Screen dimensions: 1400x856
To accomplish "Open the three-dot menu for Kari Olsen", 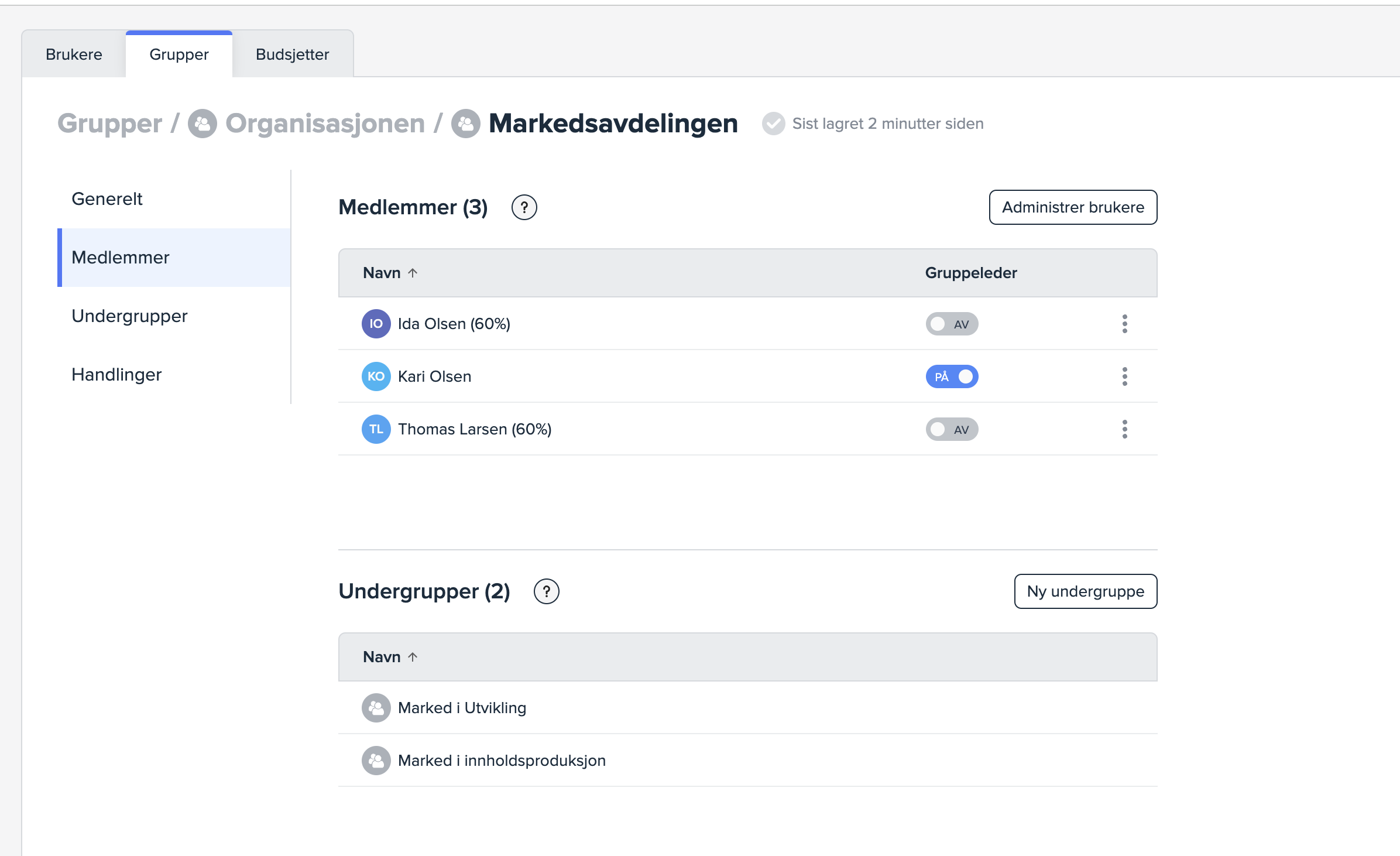I will coord(1124,376).
